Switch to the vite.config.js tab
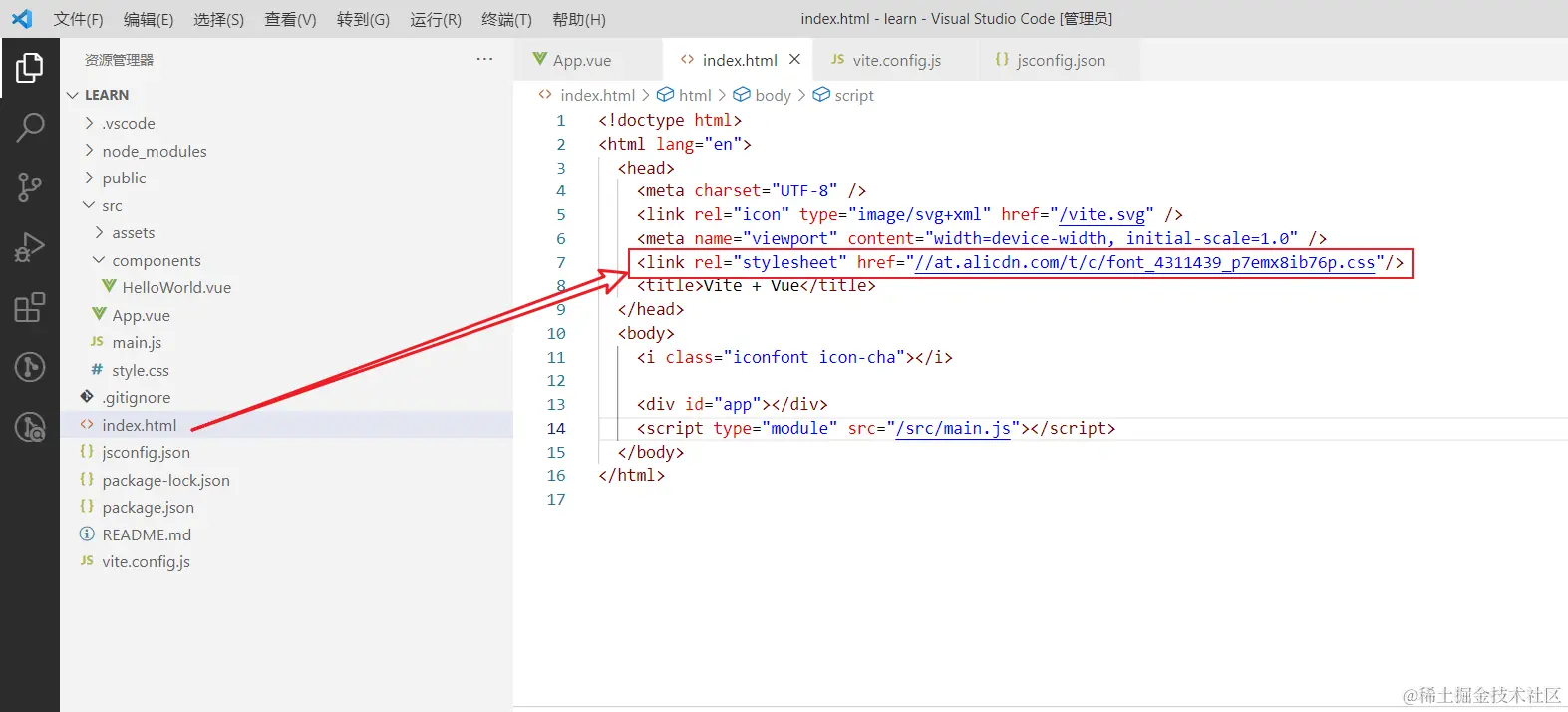Screen dimensions: 1568x712 point(896,60)
